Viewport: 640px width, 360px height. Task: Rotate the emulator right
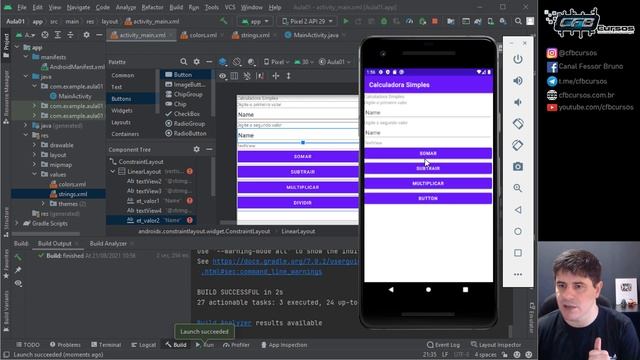point(518,145)
